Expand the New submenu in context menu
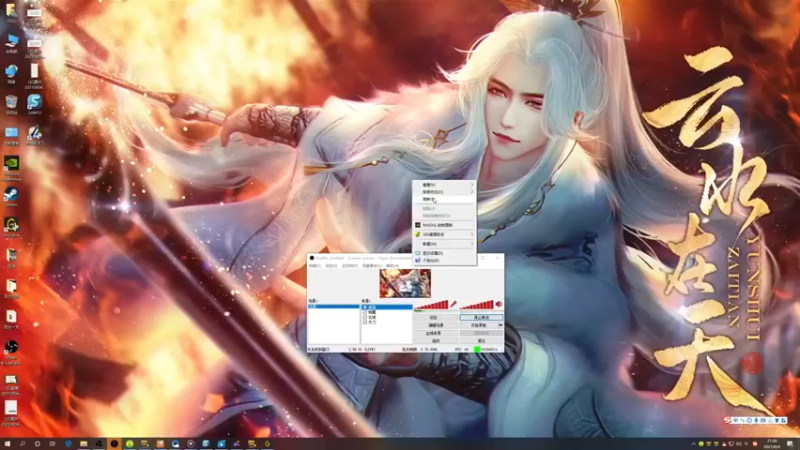 (x=444, y=244)
